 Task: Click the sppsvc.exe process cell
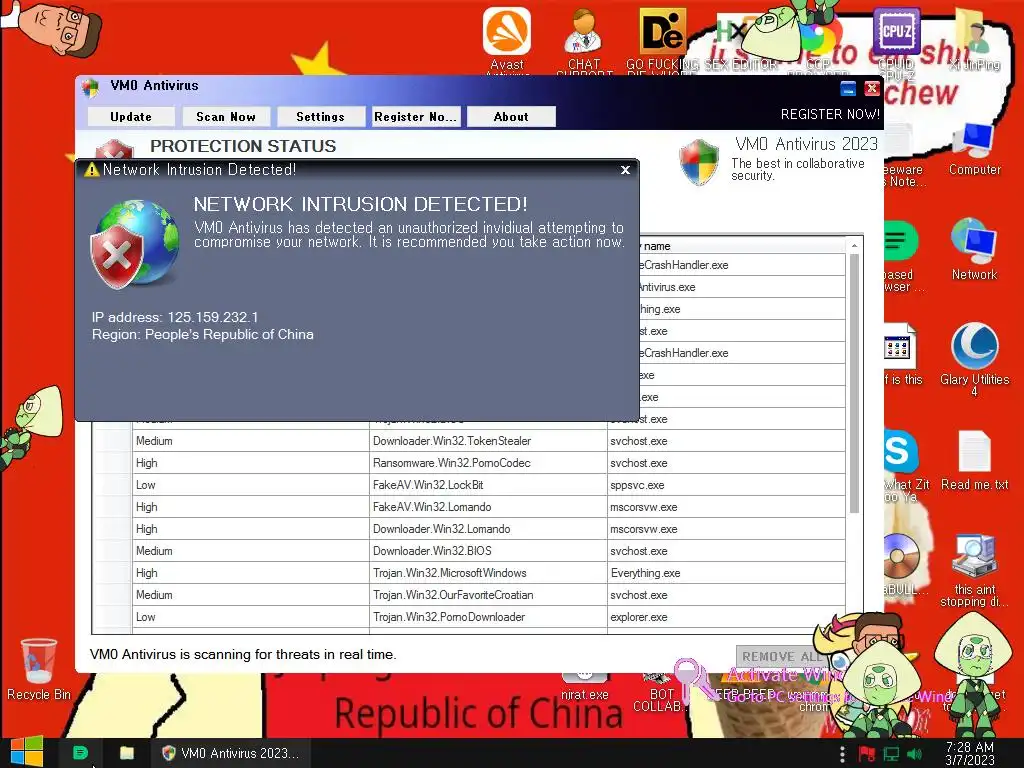click(x=726, y=485)
